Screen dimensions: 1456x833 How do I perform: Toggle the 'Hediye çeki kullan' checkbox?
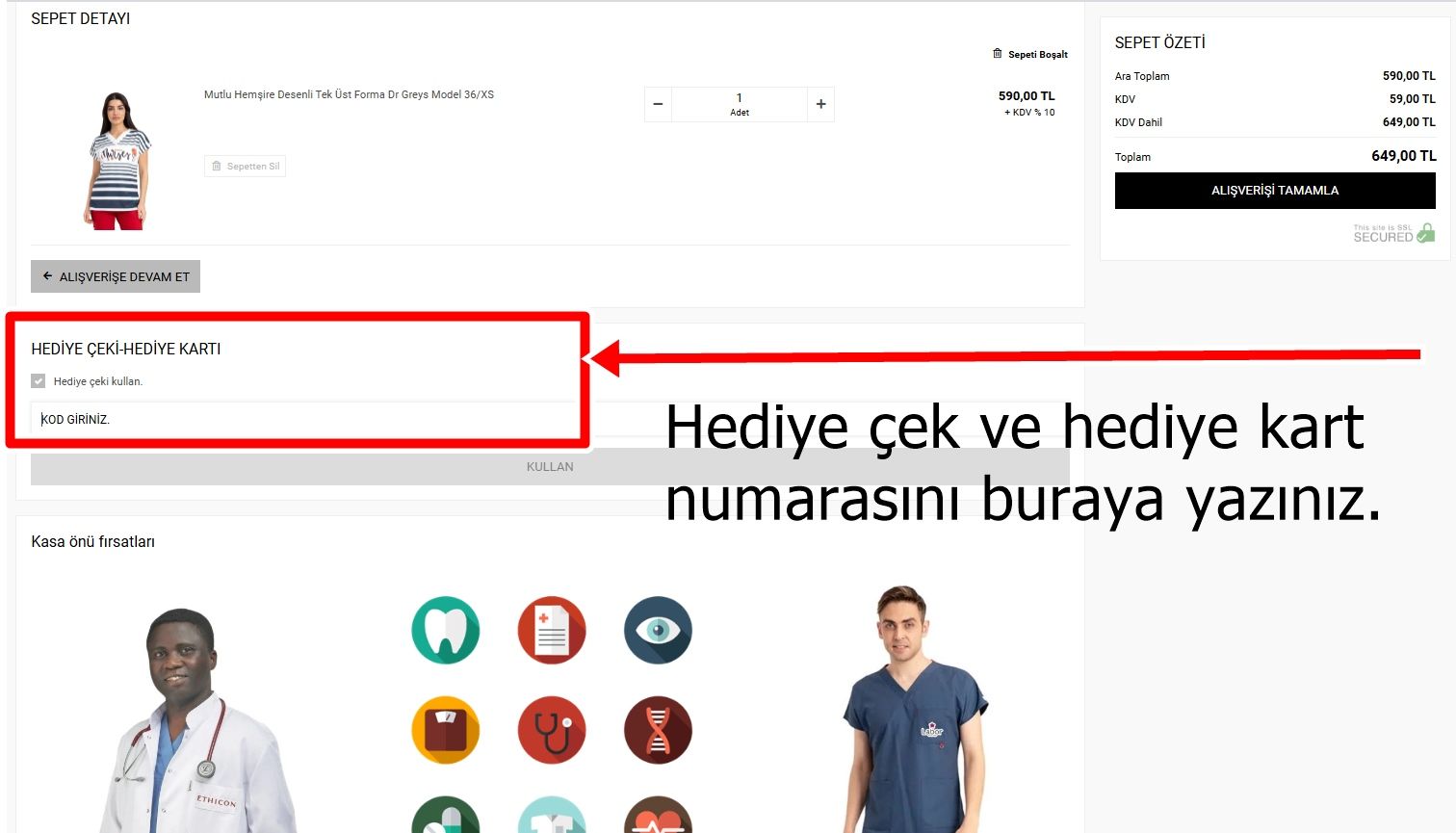tap(39, 381)
